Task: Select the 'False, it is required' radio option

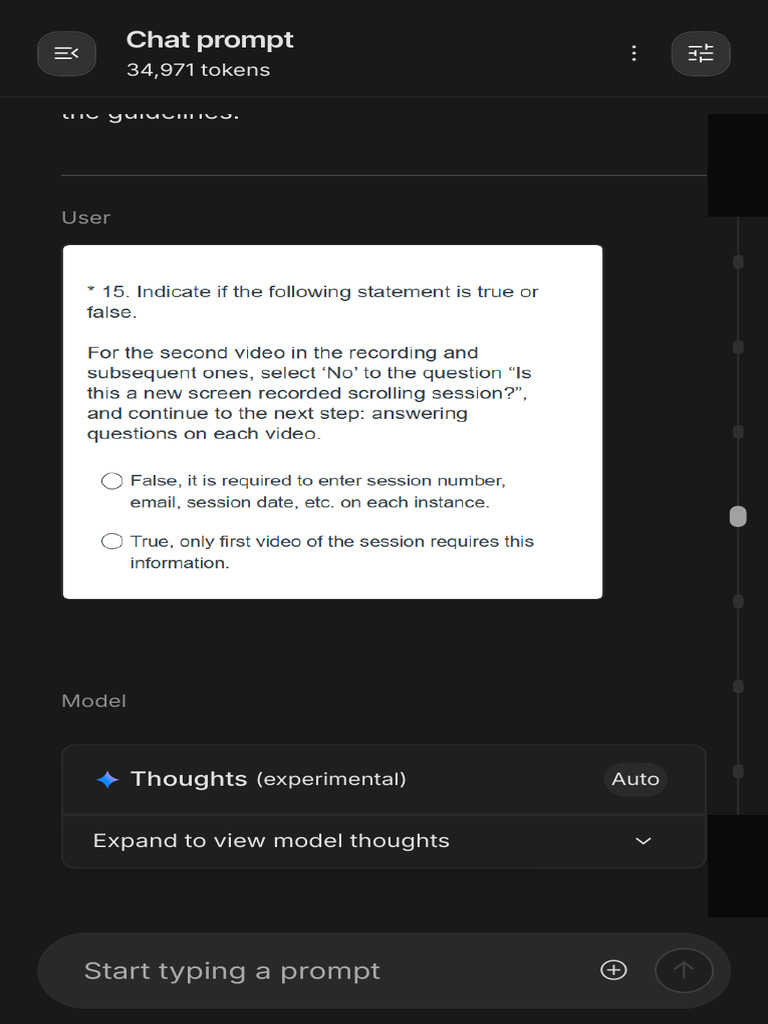Action: point(112,481)
